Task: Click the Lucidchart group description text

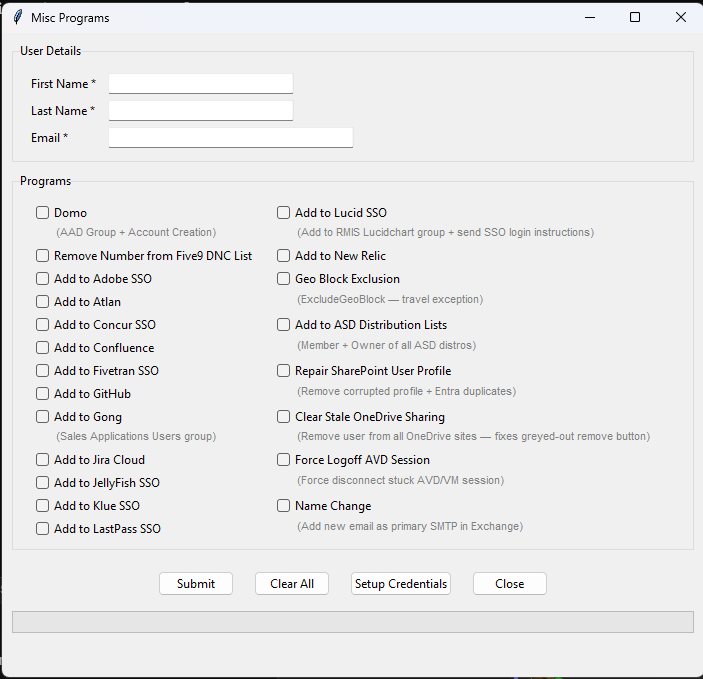Action: click(445, 232)
